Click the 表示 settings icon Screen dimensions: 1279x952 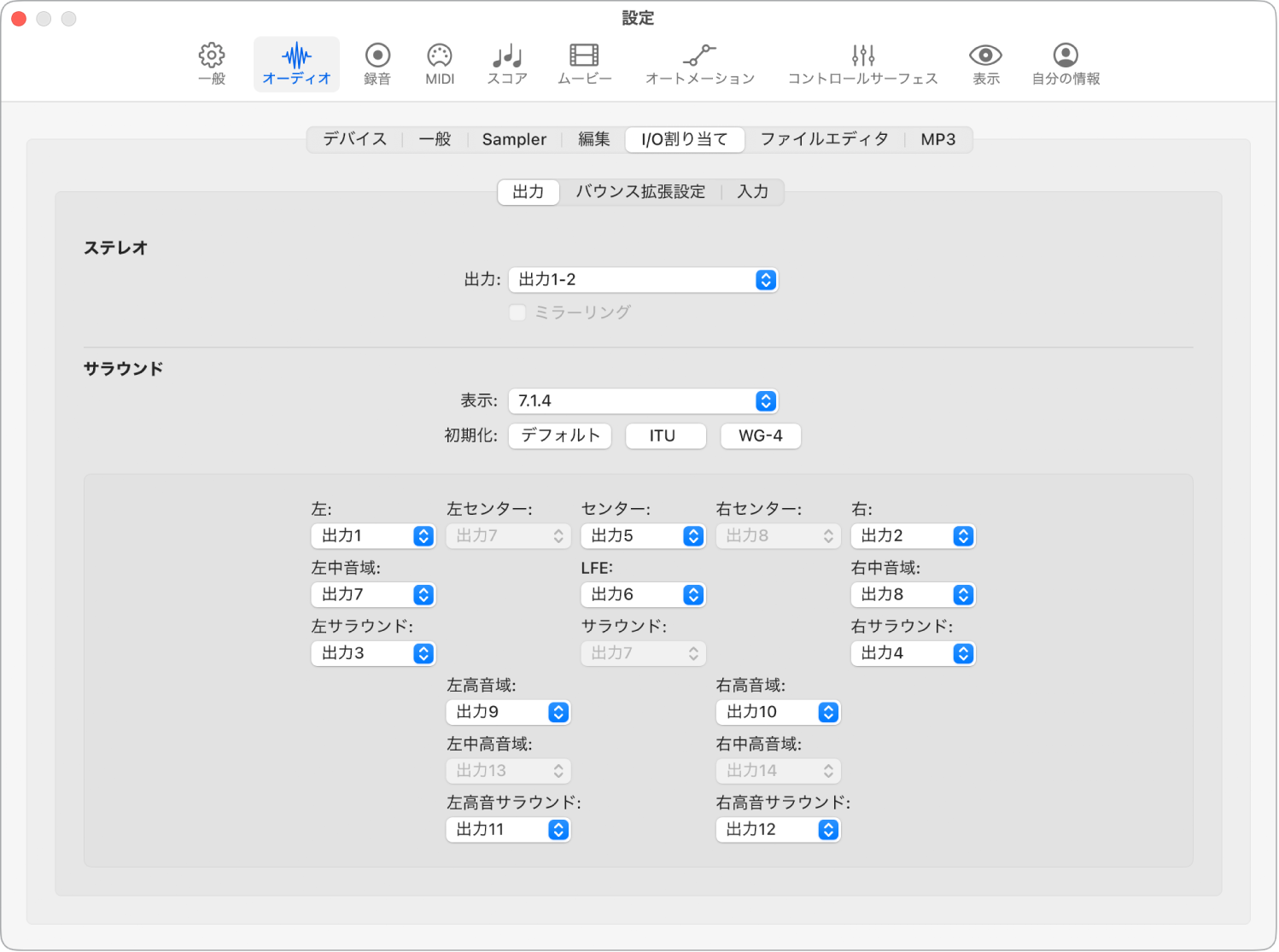[x=984, y=63]
